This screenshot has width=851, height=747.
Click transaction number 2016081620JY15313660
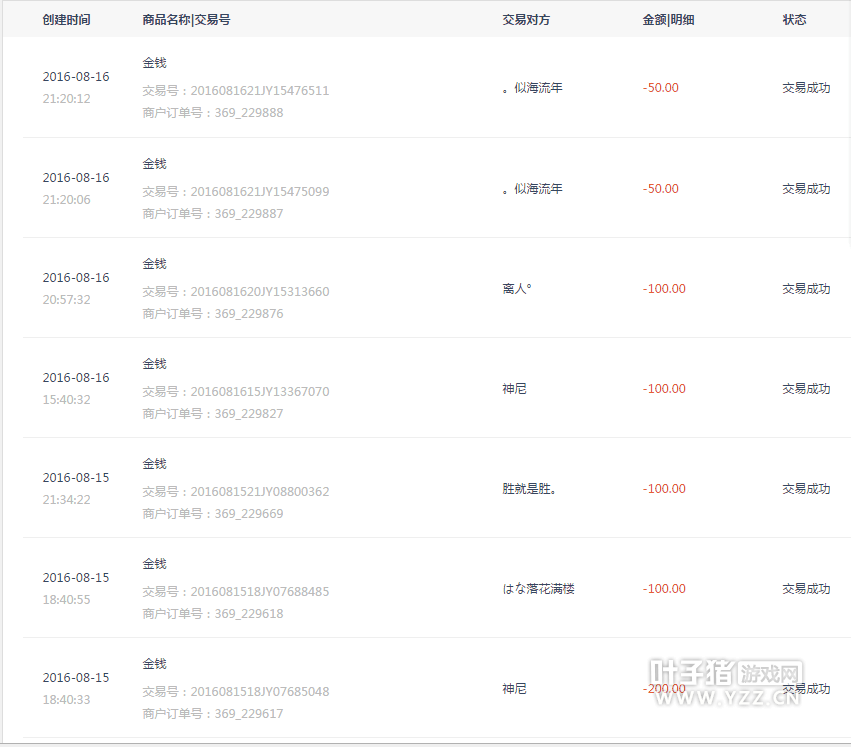(x=259, y=292)
